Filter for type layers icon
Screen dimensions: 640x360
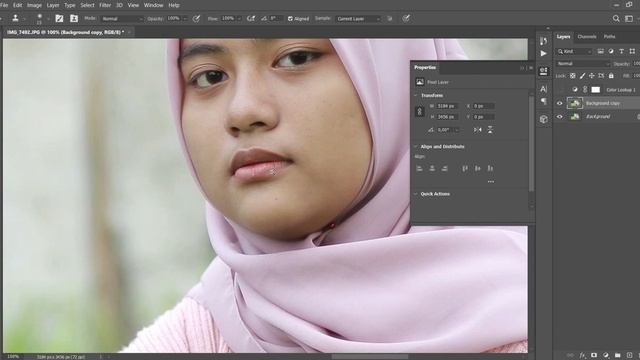coord(621,51)
